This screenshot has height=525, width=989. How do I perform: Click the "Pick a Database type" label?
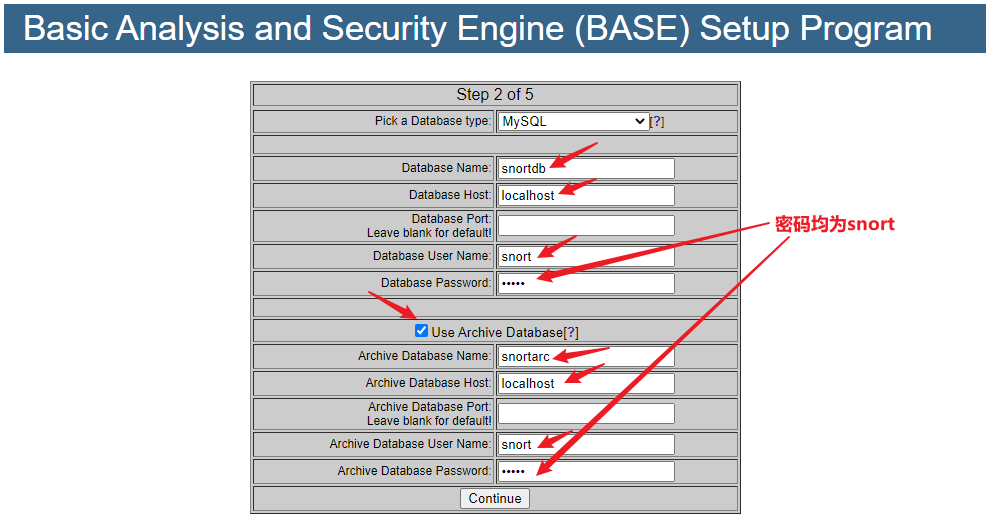coord(433,121)
